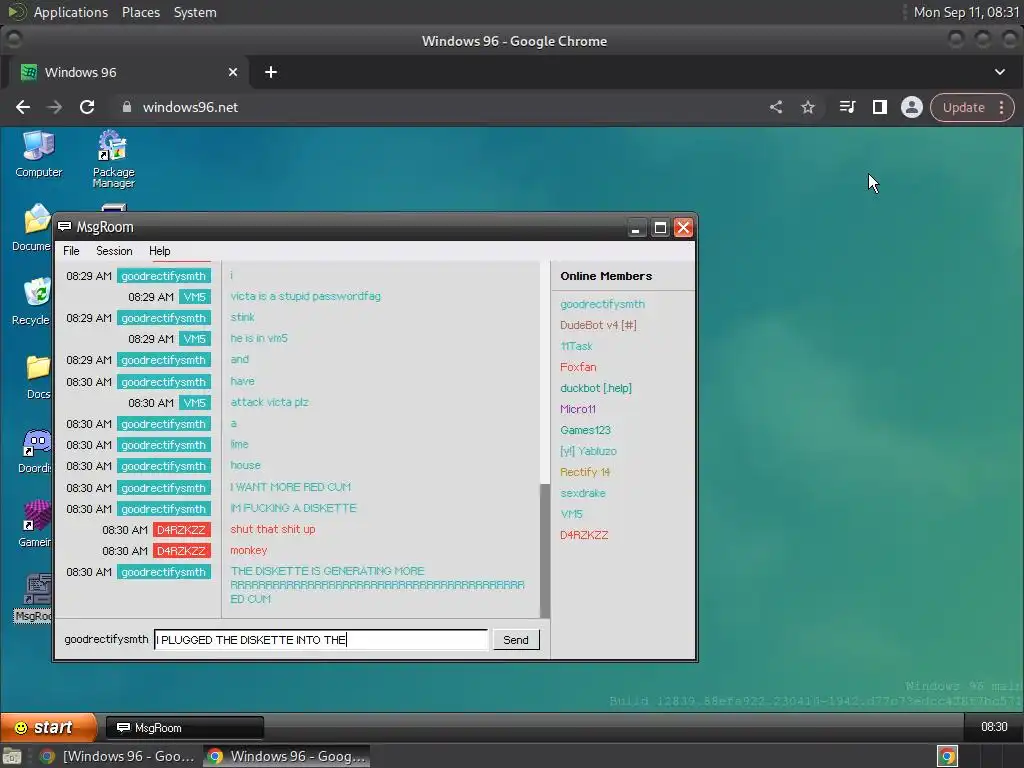The width and height of the screenshot is (1024, 768).
Task: Open the Session menu in MsgRoom
Action: (x=114, y=251)
